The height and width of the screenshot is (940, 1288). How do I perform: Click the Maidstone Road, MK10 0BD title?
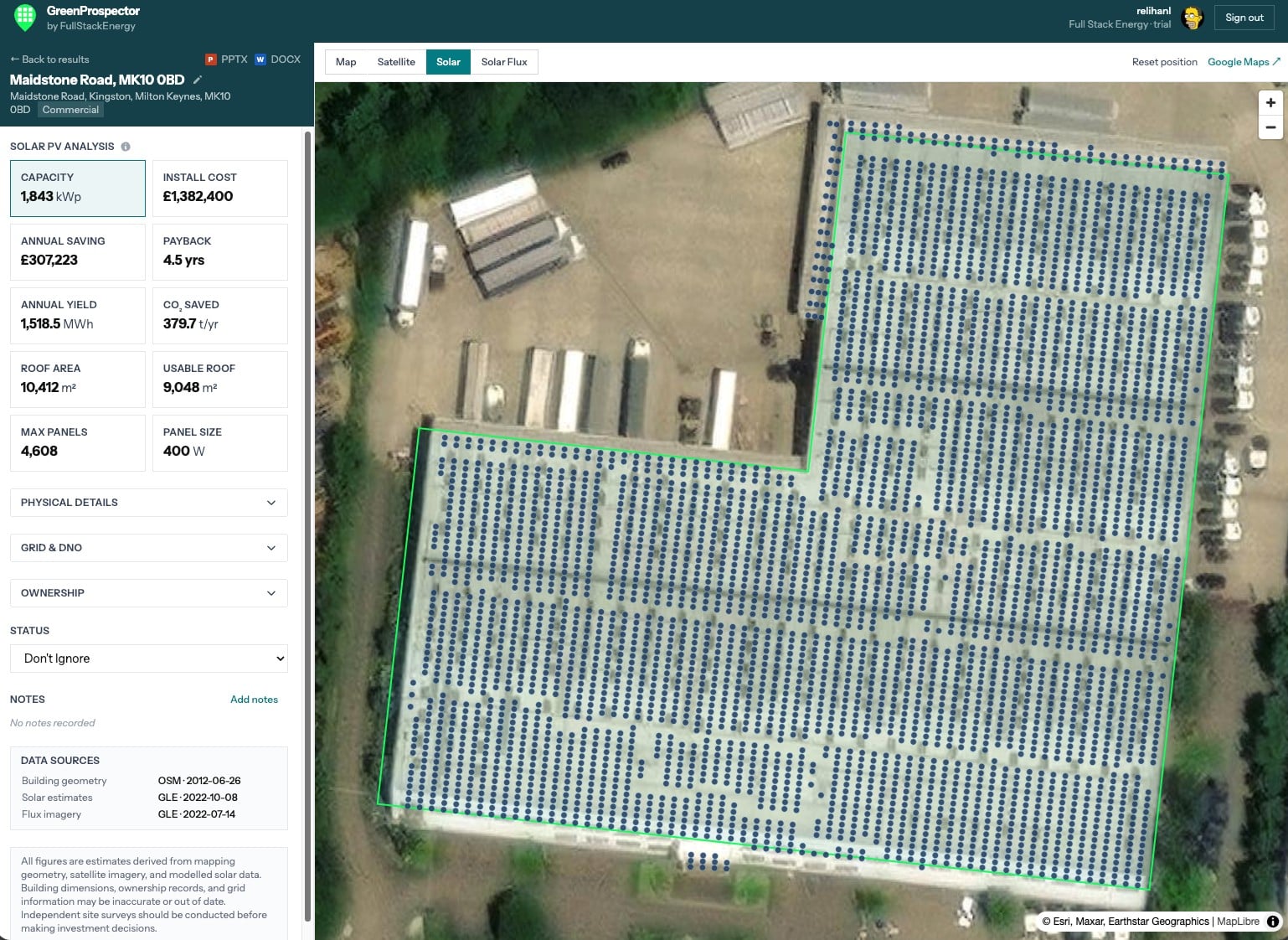pyautogui.click(x=97, y=80)
